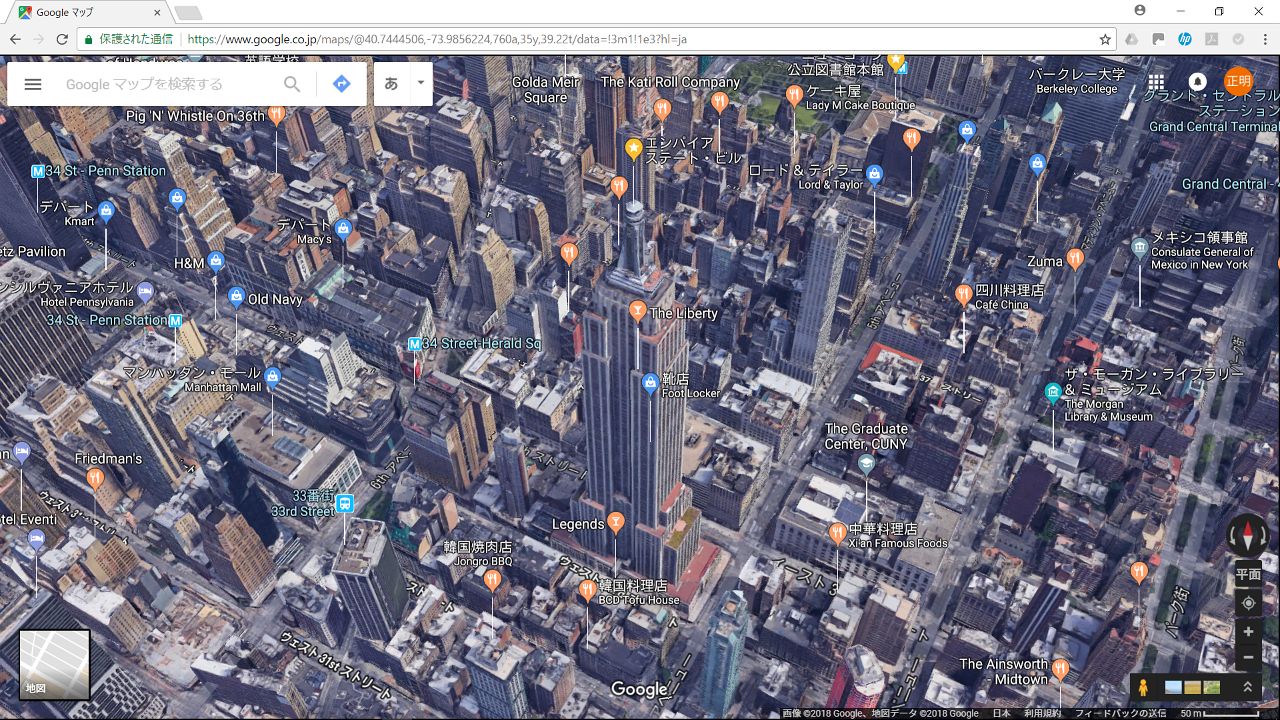The width and height of the screenshot is (1280, 720).
Task: Focus the Google マップを検索する search box
Action: coord(170,84)
